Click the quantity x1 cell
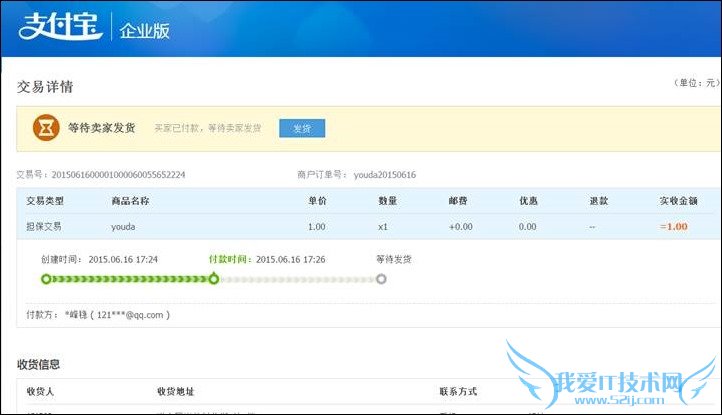The width and height of the screenshot is (722, 415). [x=383, y=227]
